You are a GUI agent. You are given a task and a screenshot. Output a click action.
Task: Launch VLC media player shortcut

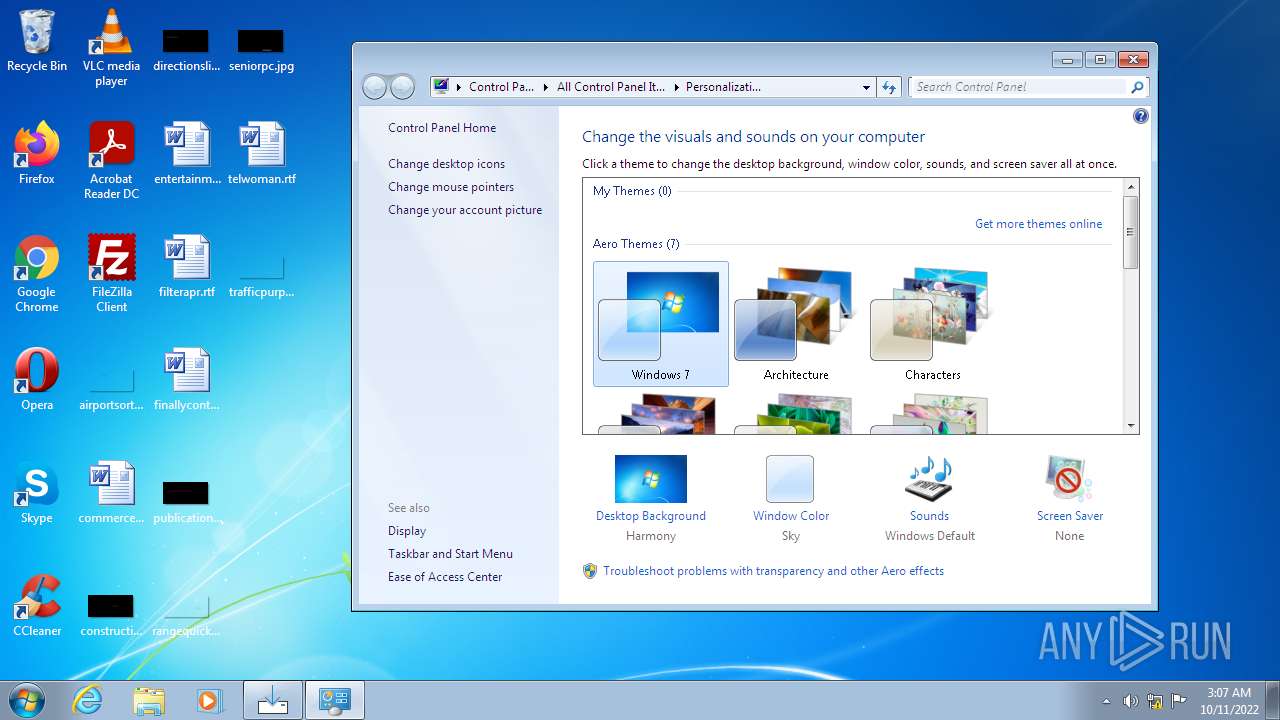[111, 48]
